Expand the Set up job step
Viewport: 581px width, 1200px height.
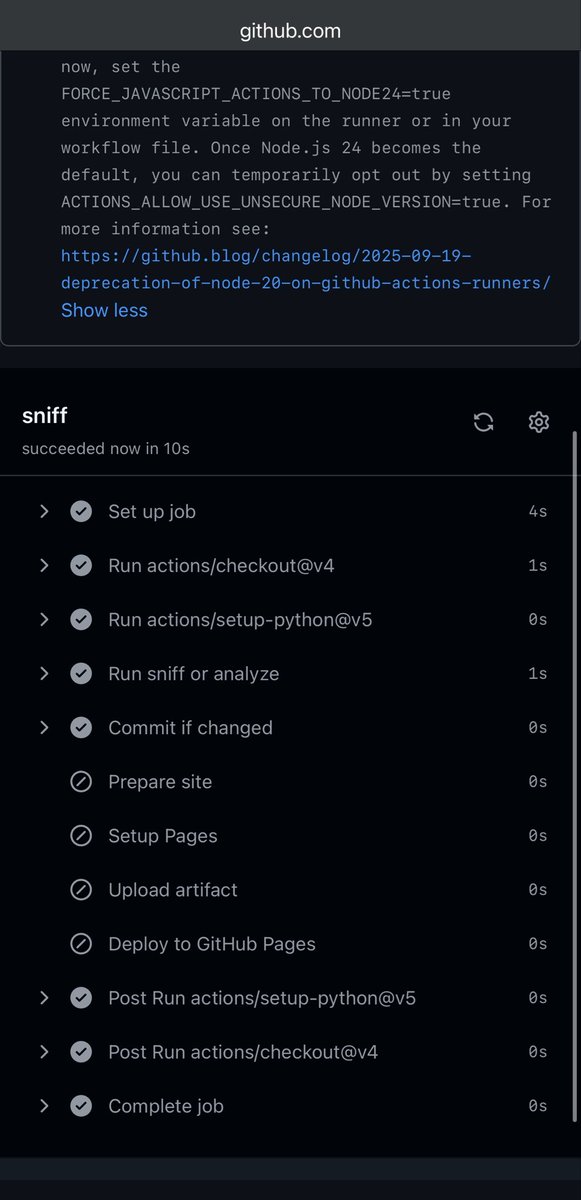[x=44, y=512]
